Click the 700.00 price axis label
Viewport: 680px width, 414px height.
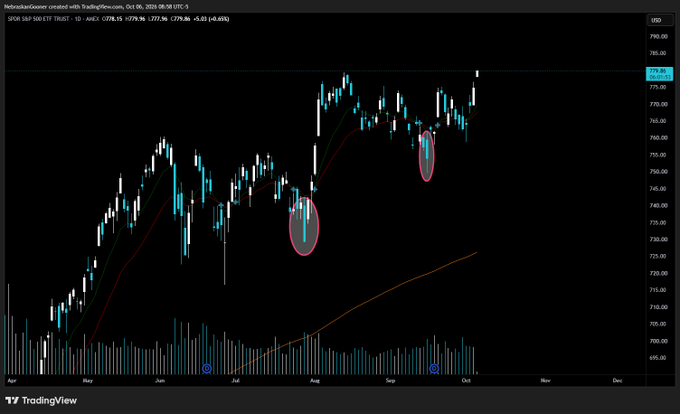[658, 341]
